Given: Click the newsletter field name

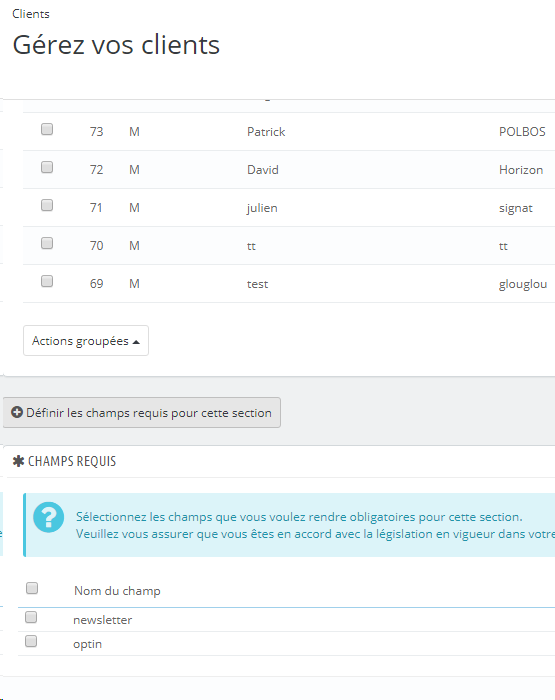Looking at the screenshot, I should [x=103, y=620].
